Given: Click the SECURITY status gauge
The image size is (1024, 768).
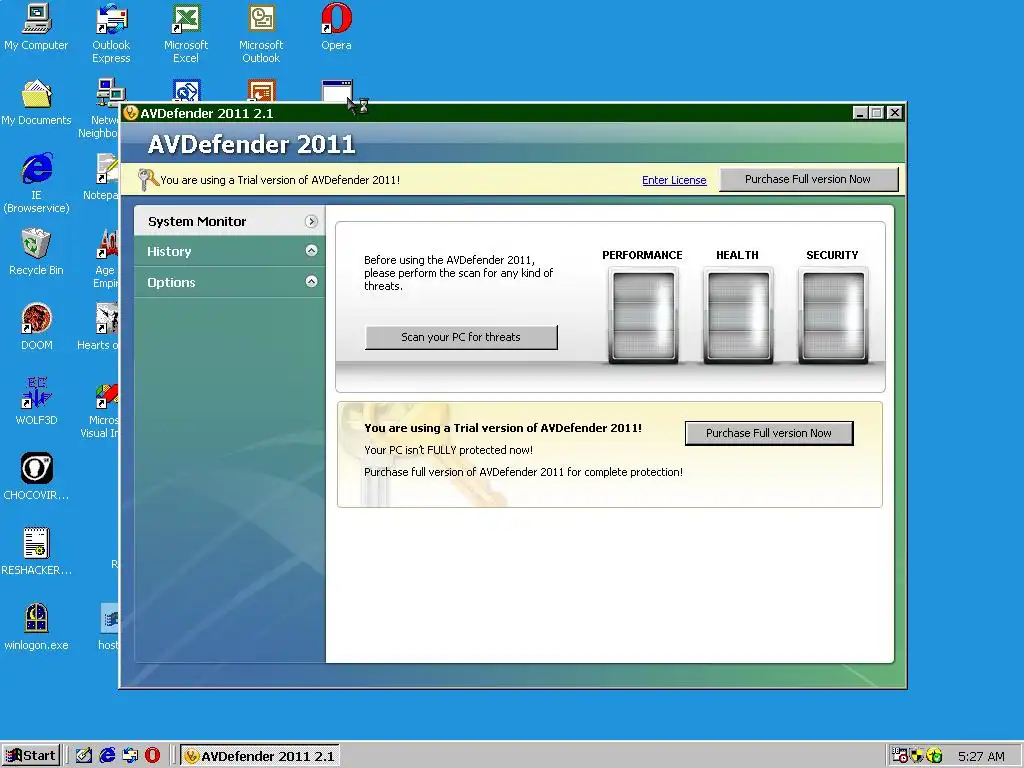Looking at the screenshot, I should [x=833, y=315].
